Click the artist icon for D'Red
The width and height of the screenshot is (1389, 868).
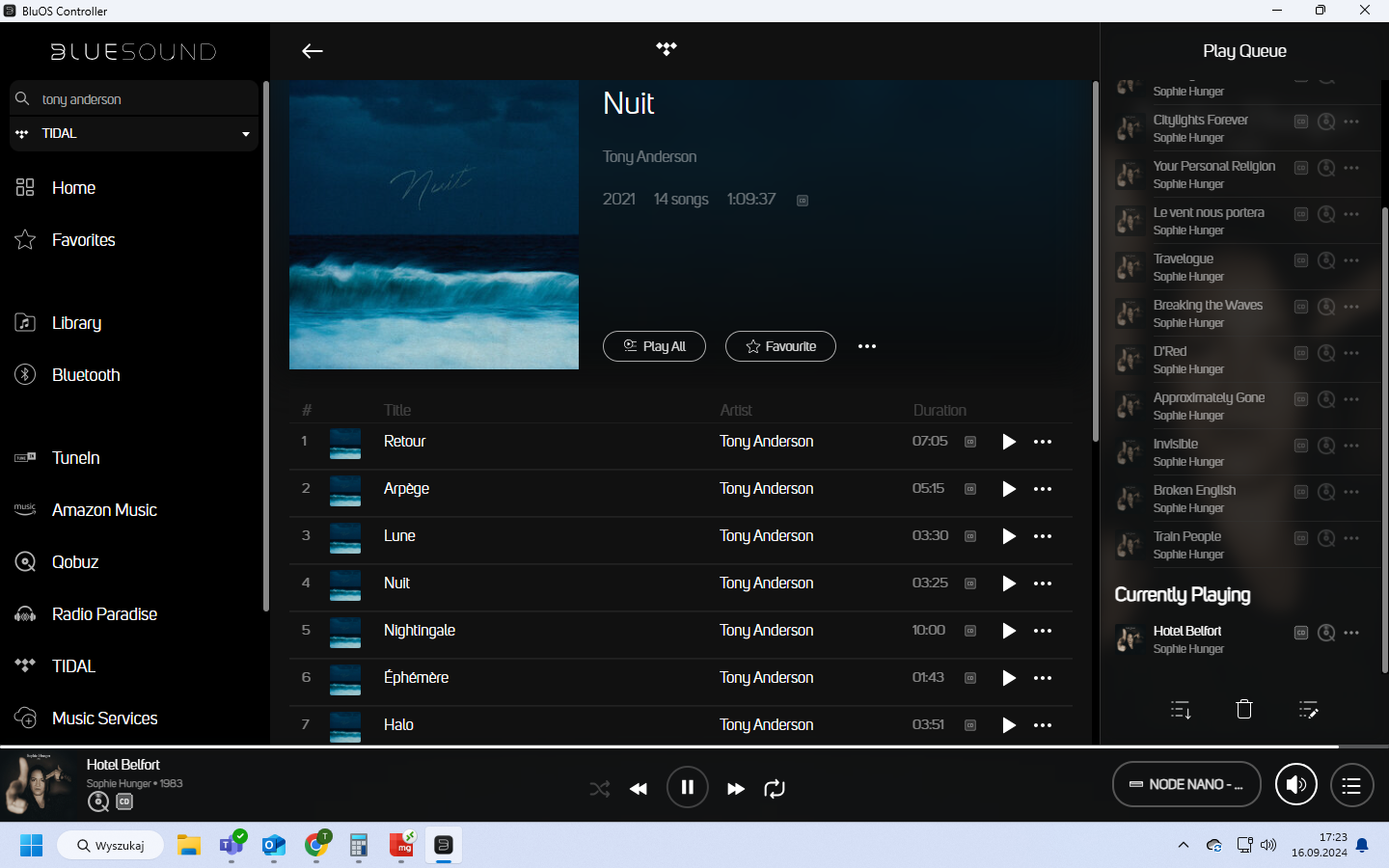coord(1326,353)
